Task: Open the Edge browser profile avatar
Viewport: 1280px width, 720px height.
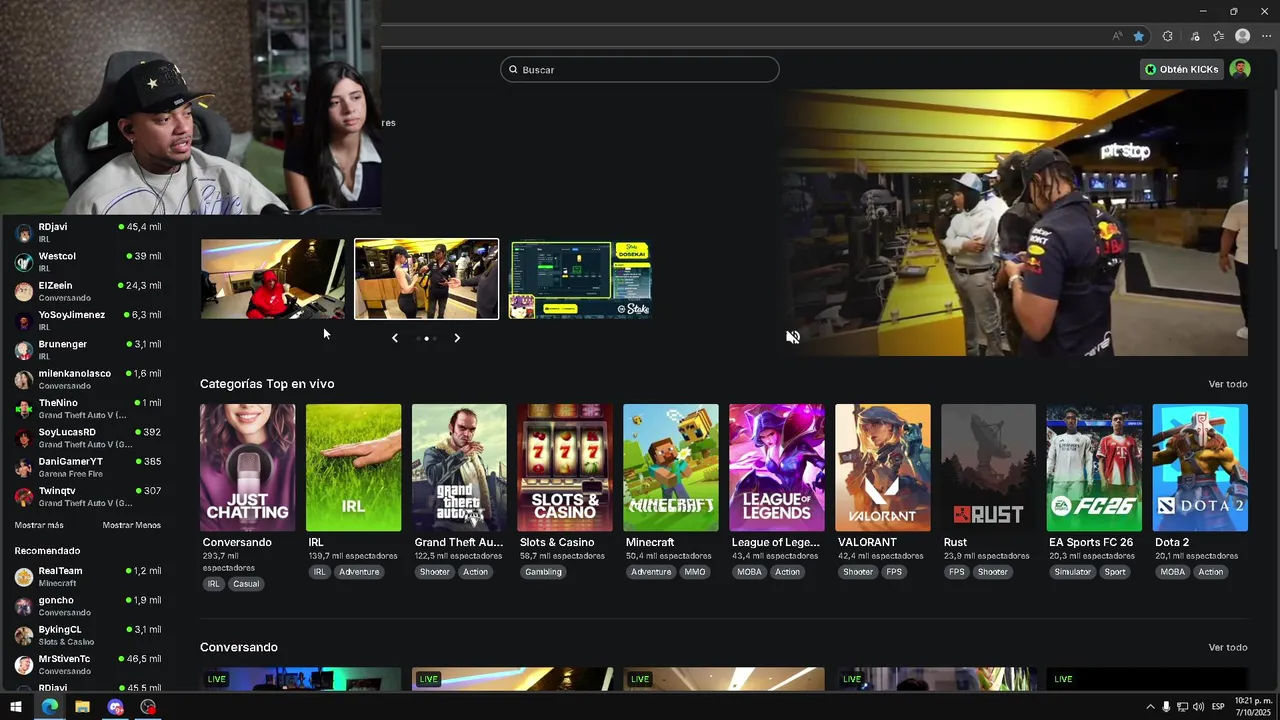Action: click(1242, 36)
